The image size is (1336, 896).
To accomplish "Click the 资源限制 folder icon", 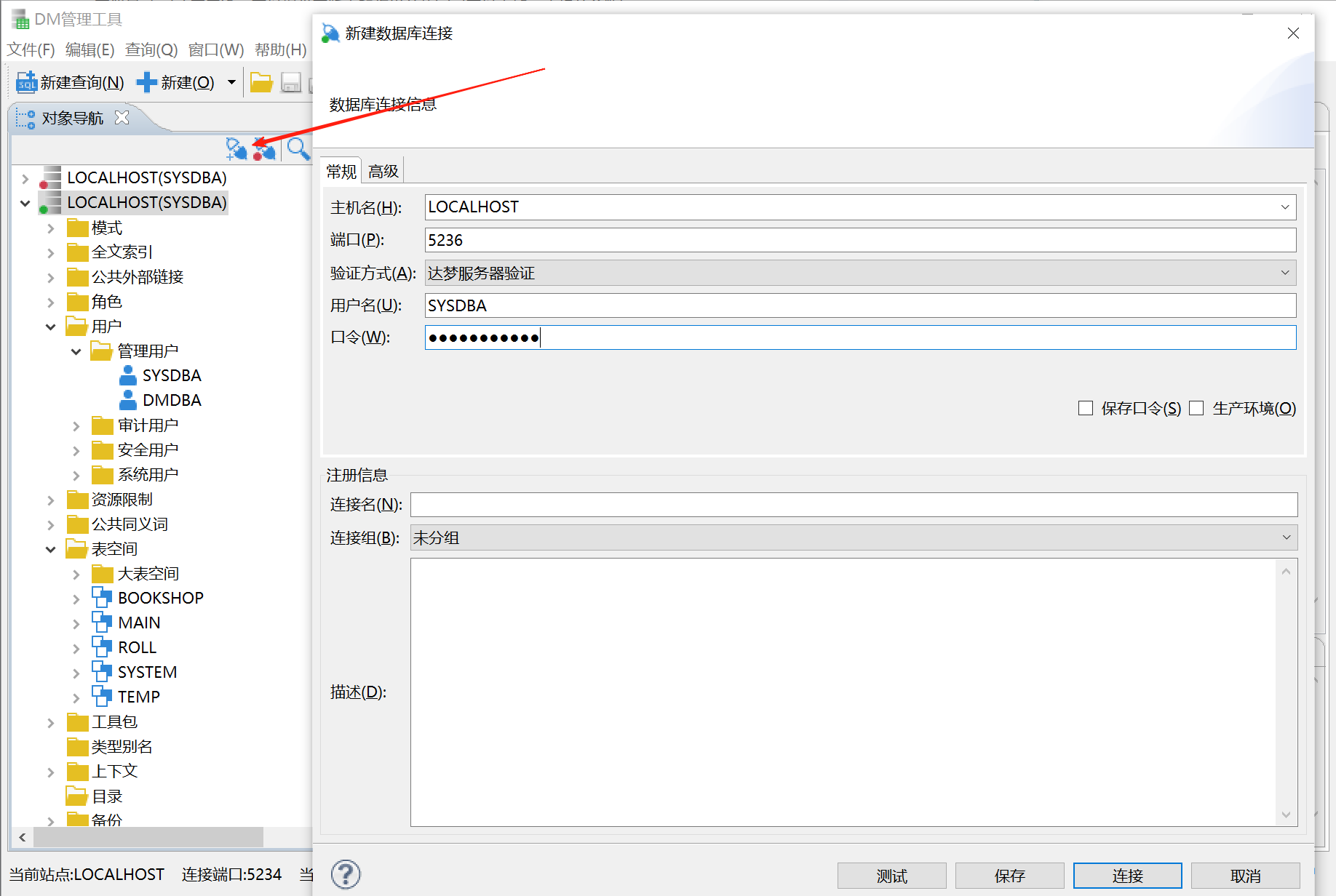I will pos(77,500).
